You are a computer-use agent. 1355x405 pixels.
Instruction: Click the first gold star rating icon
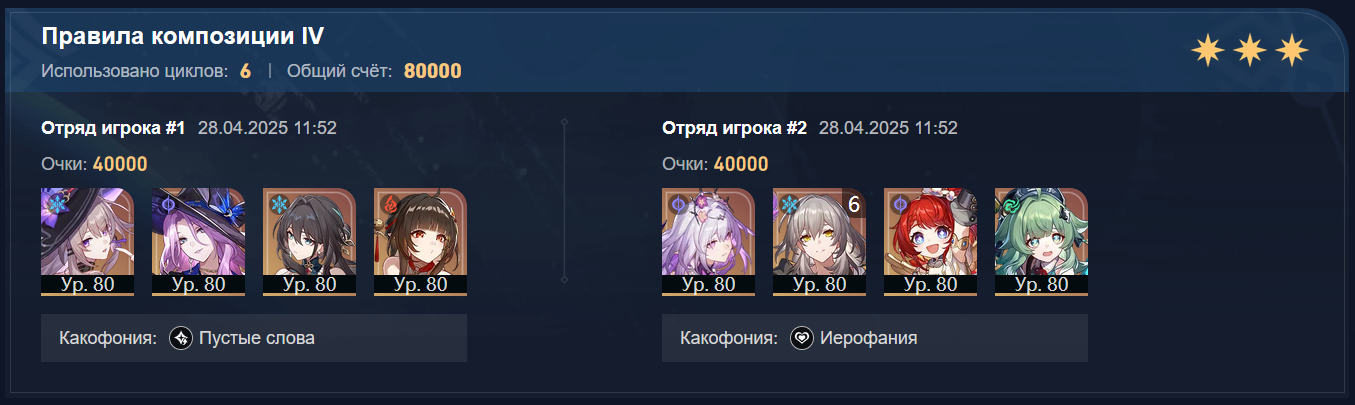(1208, 50)
